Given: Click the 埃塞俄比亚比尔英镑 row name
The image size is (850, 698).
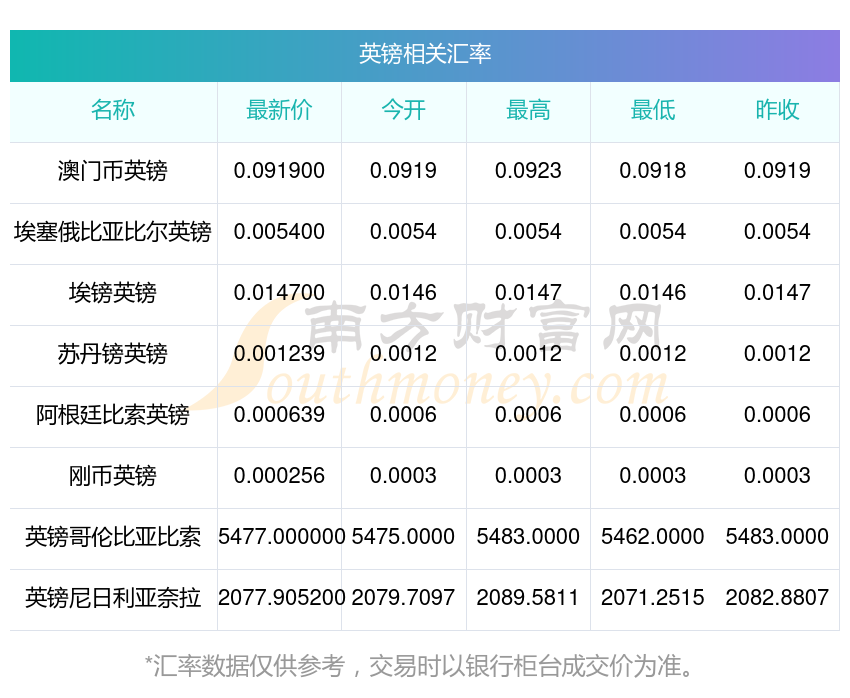Looking at the screenshot, I should (x=113, y=232).
